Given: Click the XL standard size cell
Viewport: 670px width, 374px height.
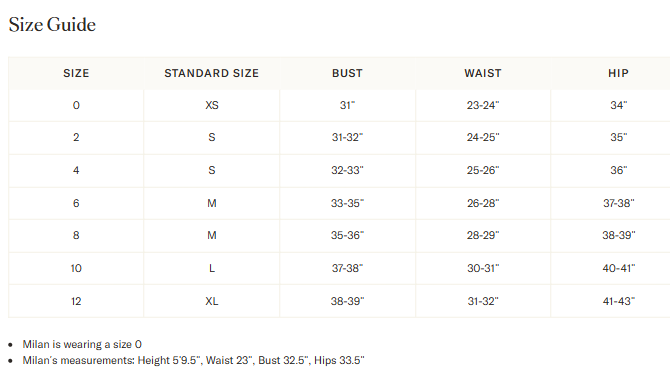Looking at the screenshot, I should click(212, 301).
